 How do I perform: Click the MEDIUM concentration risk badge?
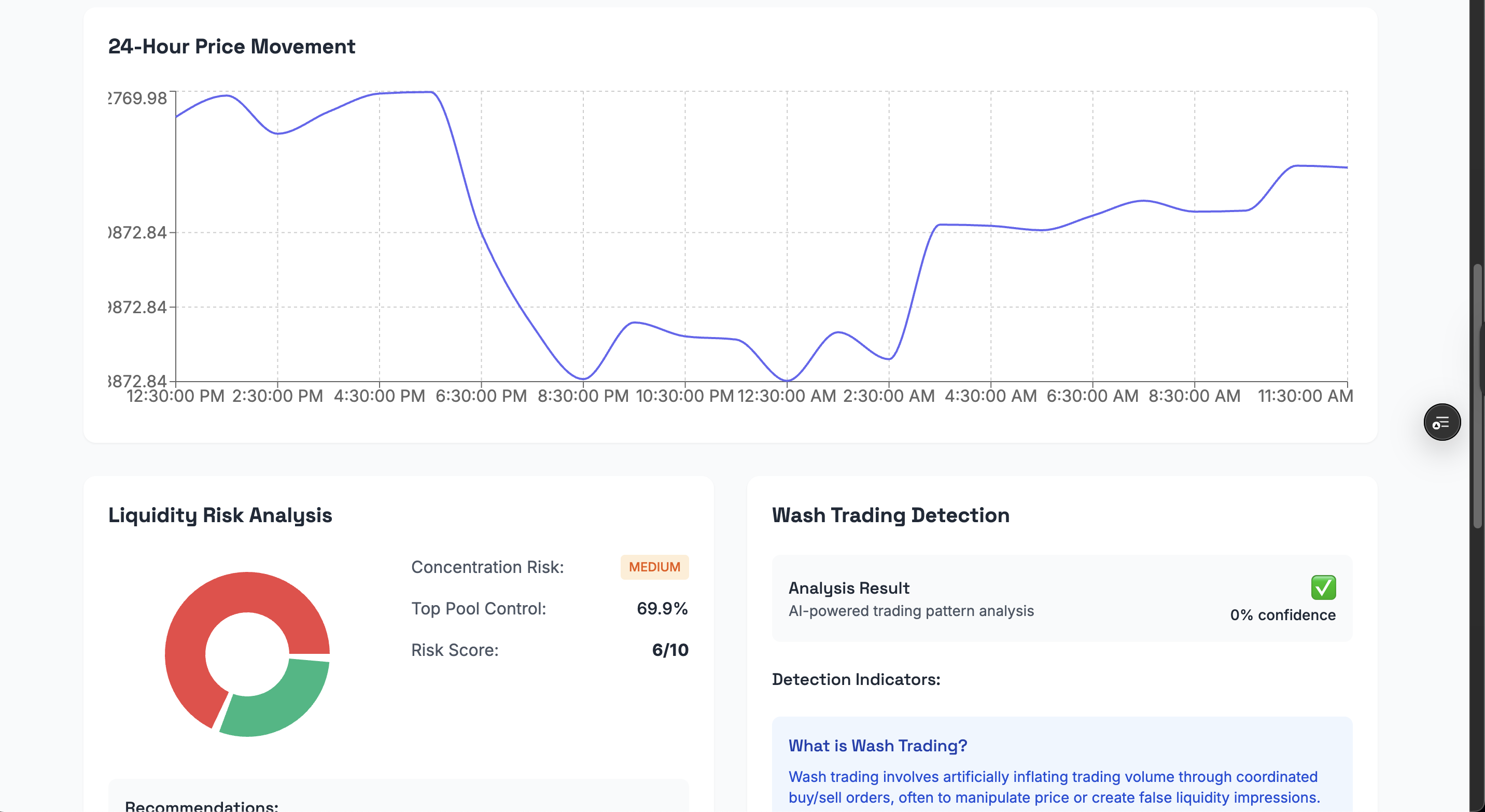(x=654, y=567)
